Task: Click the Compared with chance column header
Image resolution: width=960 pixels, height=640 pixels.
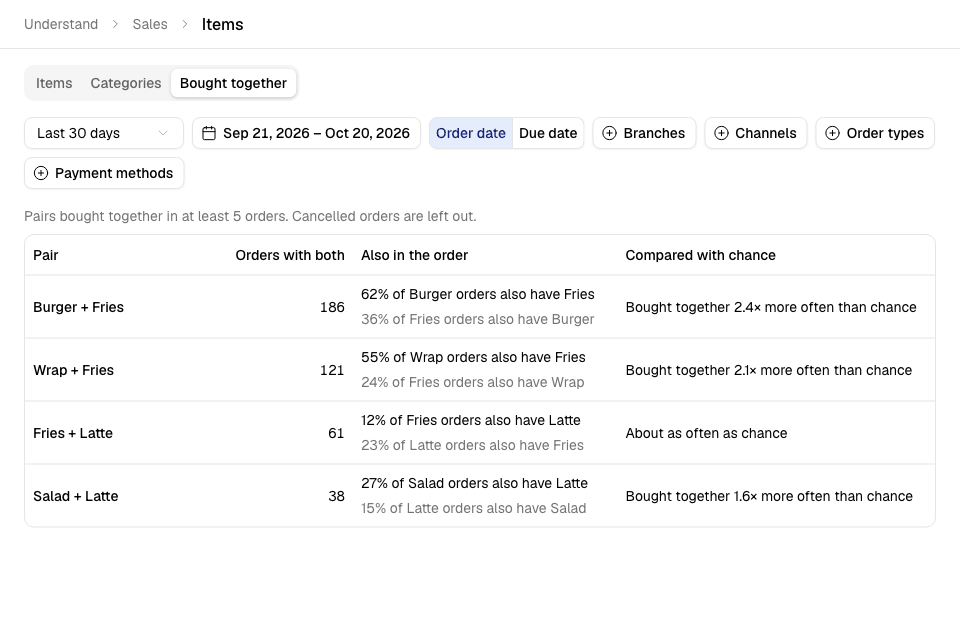Action: pos(700,255)
